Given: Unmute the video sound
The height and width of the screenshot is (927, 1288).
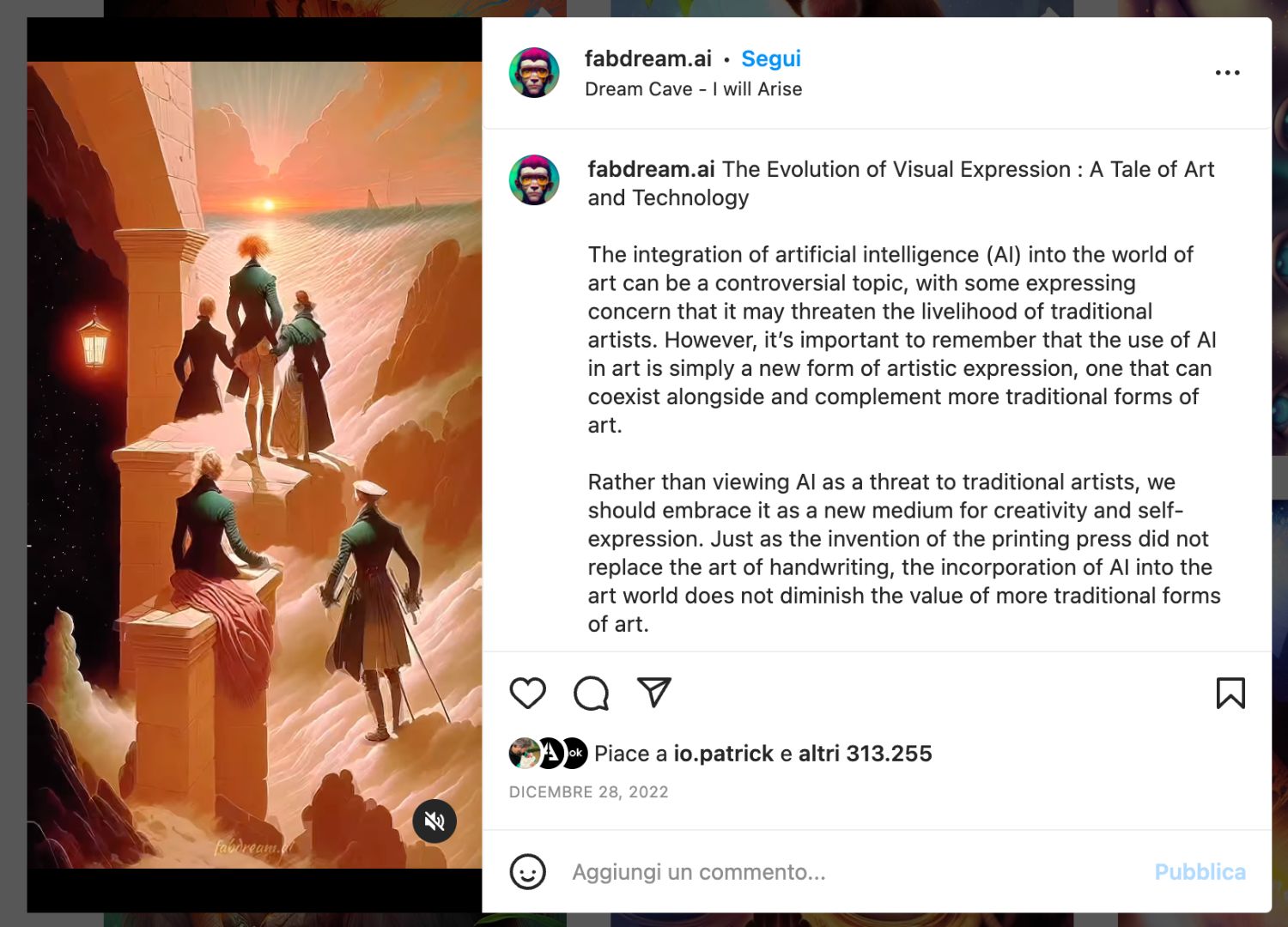Looking at the screenshot, I should 434,821.
